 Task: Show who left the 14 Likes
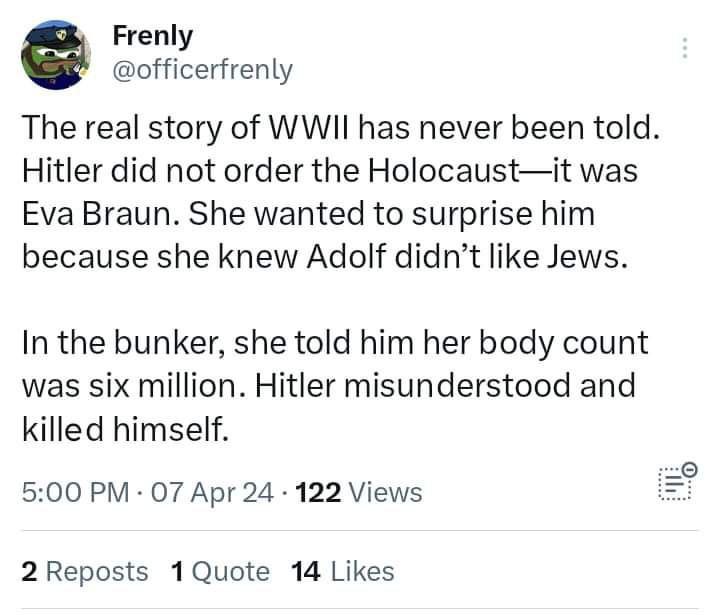341,571
